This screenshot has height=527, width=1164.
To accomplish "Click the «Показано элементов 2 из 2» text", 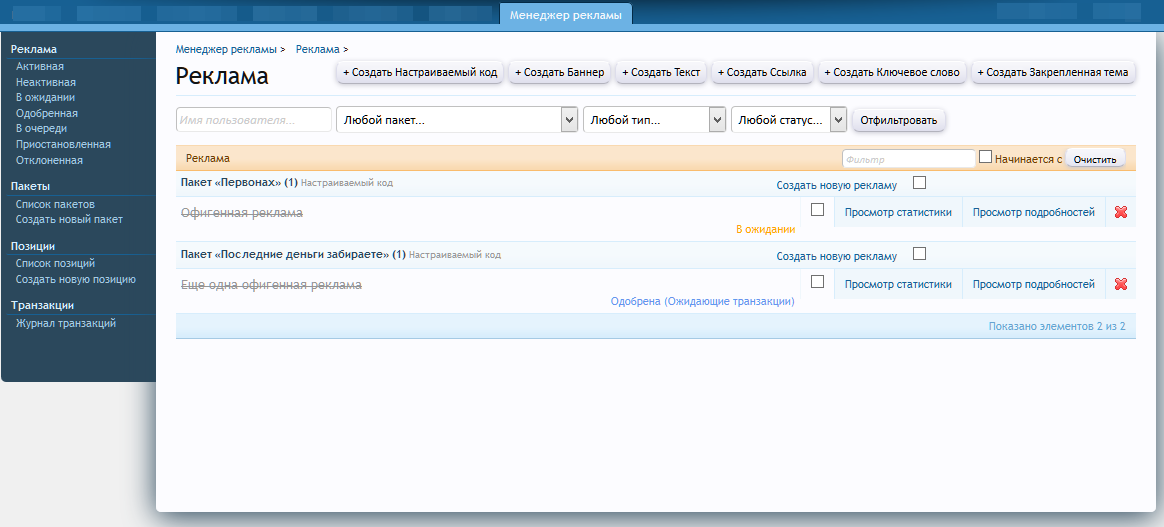I will [1057, 326].
